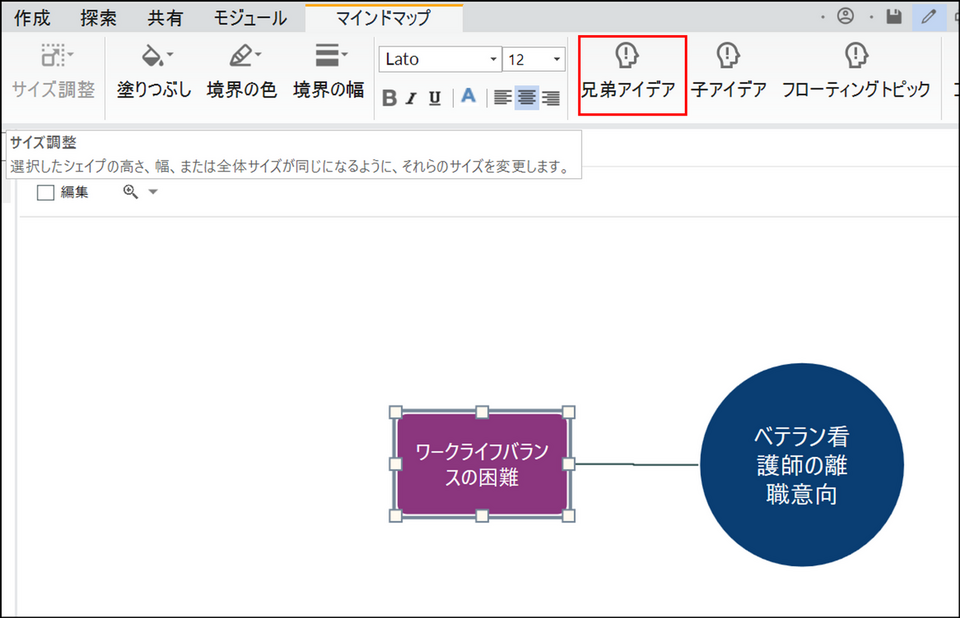Click the 兄弟アイデア (sibling idea) button
Screen dimensions: 960x618
[630, 73]
